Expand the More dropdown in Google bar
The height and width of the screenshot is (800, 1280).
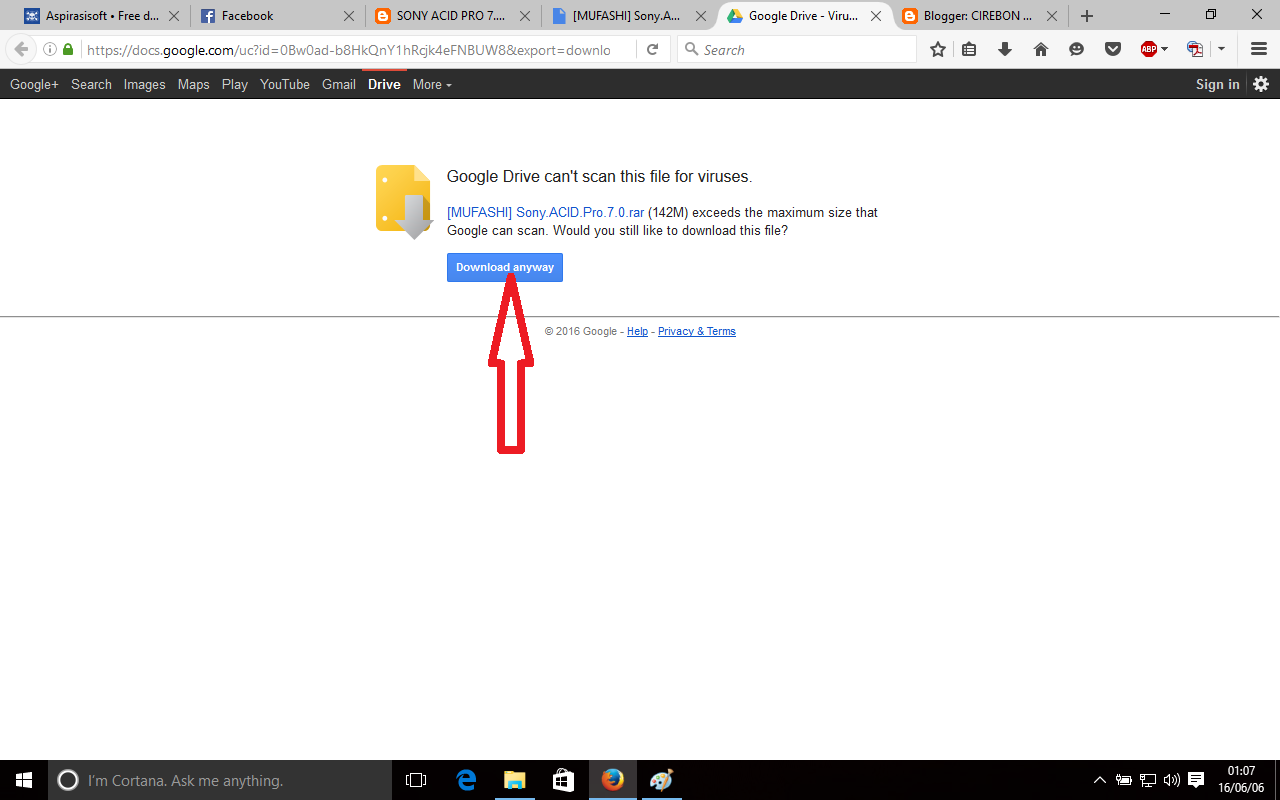tap(432, 84)
